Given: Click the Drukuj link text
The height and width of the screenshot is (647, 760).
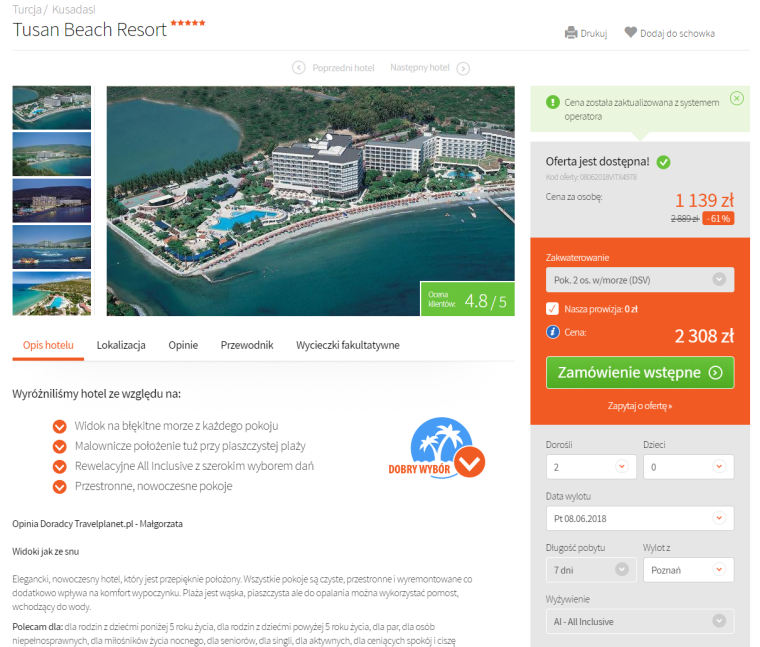Looking at the screenshot, I should [x=594, y=33].
